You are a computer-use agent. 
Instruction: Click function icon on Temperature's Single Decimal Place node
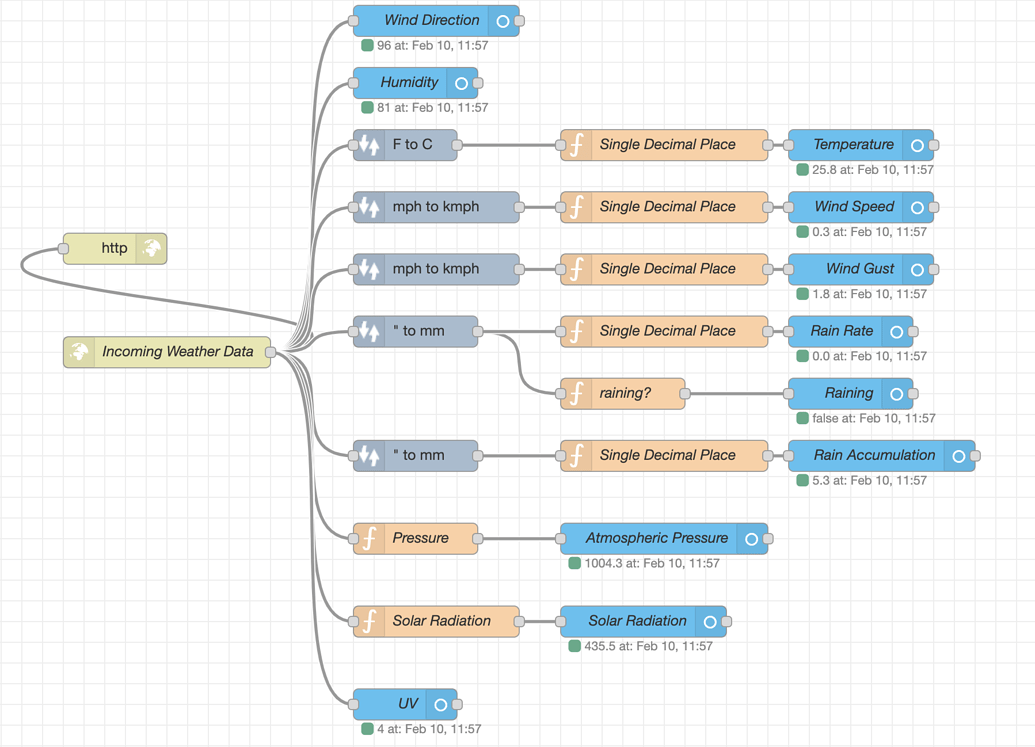click(x=578, y=144)
